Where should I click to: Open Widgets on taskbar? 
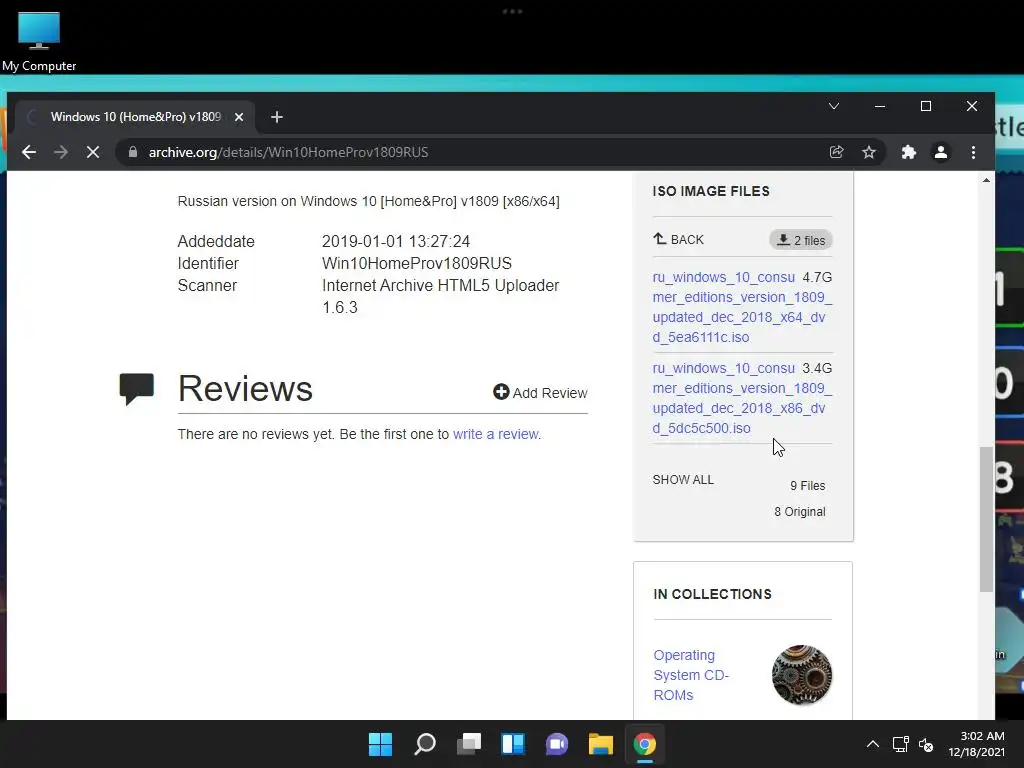point(513,744)
